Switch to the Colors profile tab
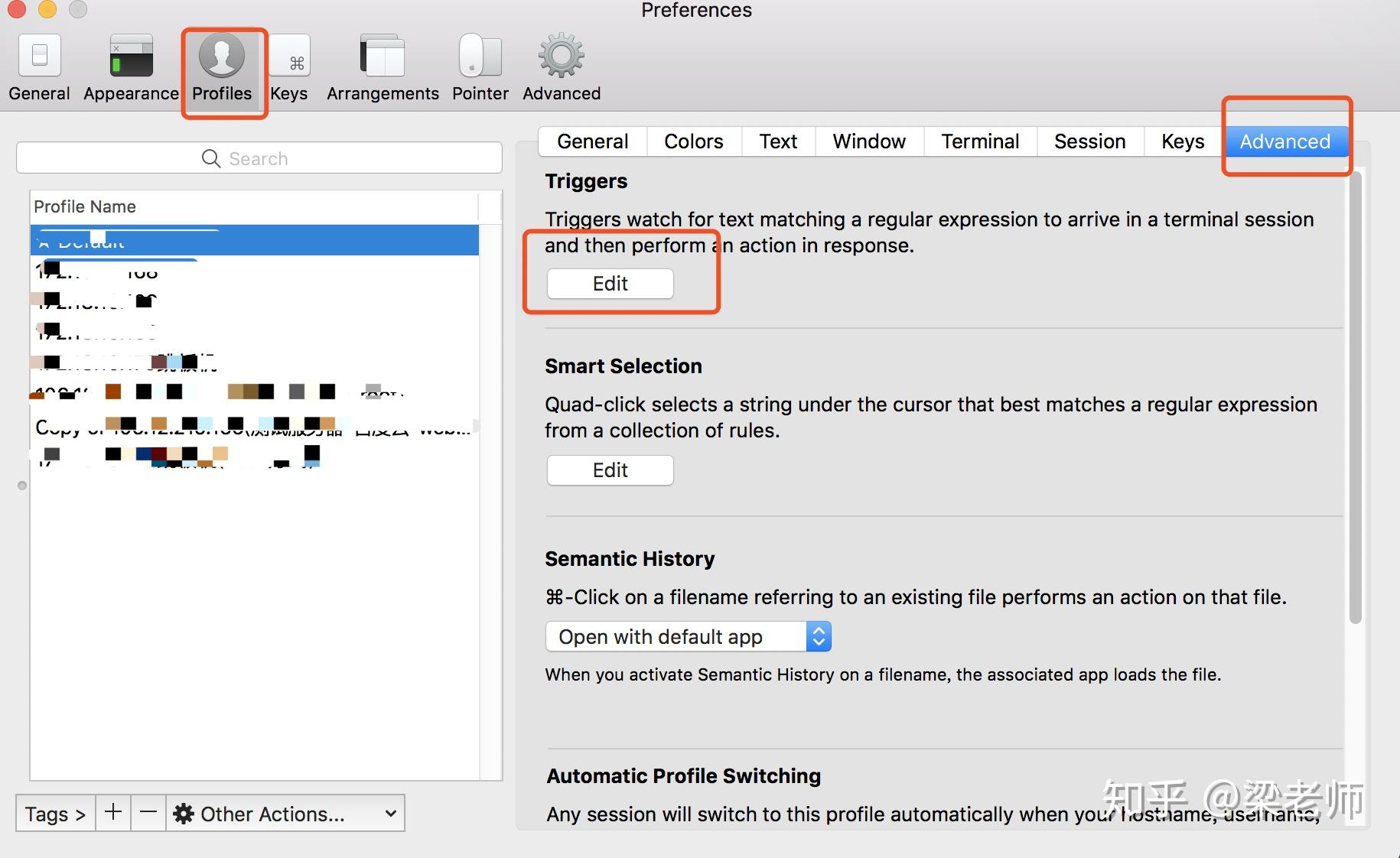This screenshot has width=1400, height=858. click(694, 141)
